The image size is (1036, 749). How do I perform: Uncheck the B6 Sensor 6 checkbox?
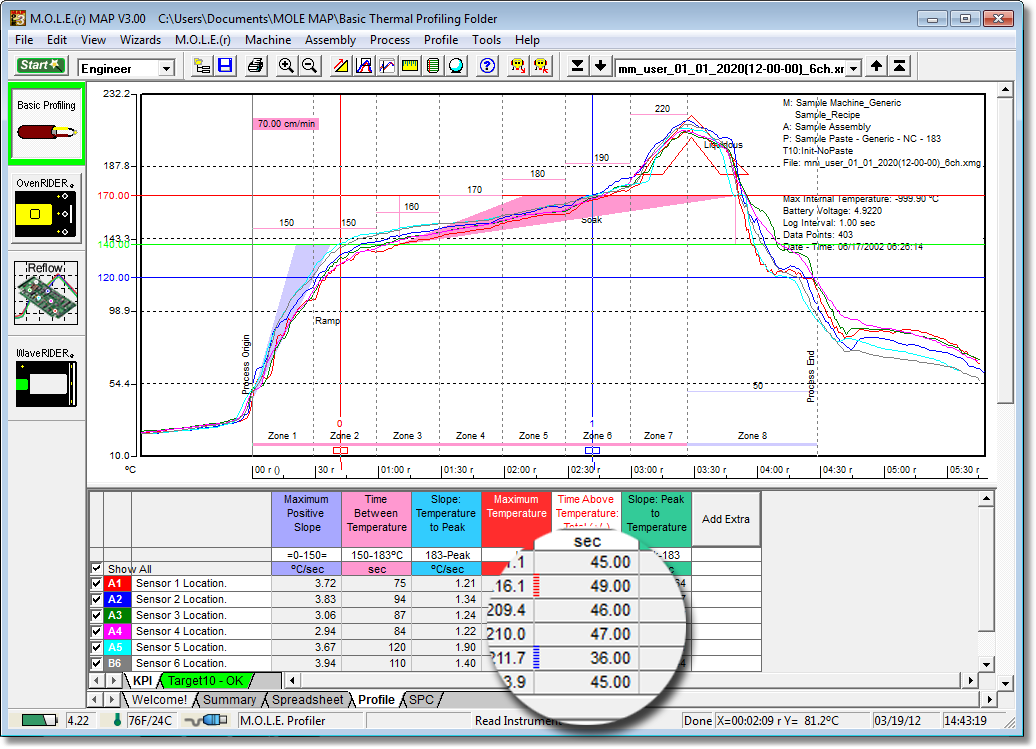(96, 663)
